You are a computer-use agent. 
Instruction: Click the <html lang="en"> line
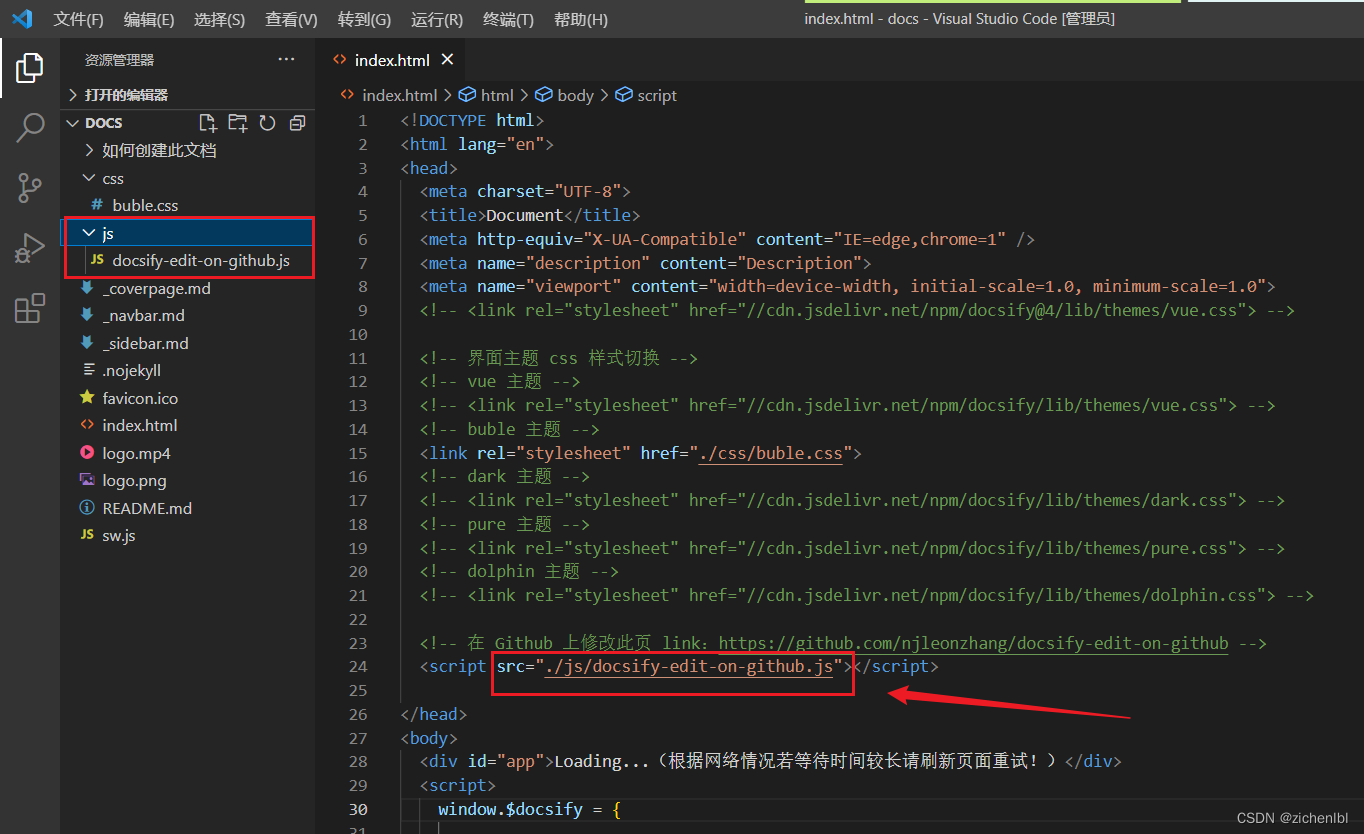click(477, 144)
